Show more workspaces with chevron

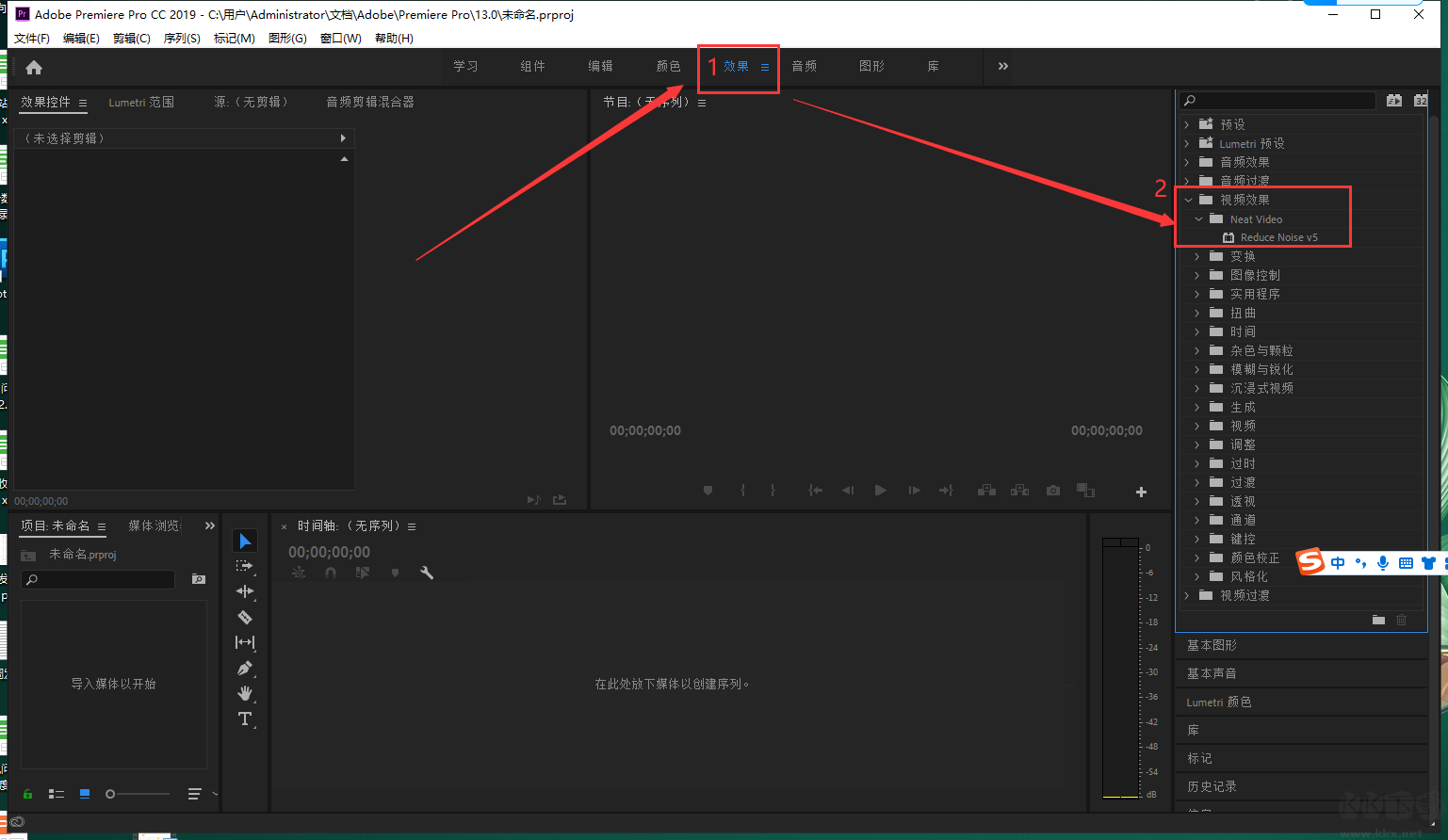click(x=1003, y=66)
